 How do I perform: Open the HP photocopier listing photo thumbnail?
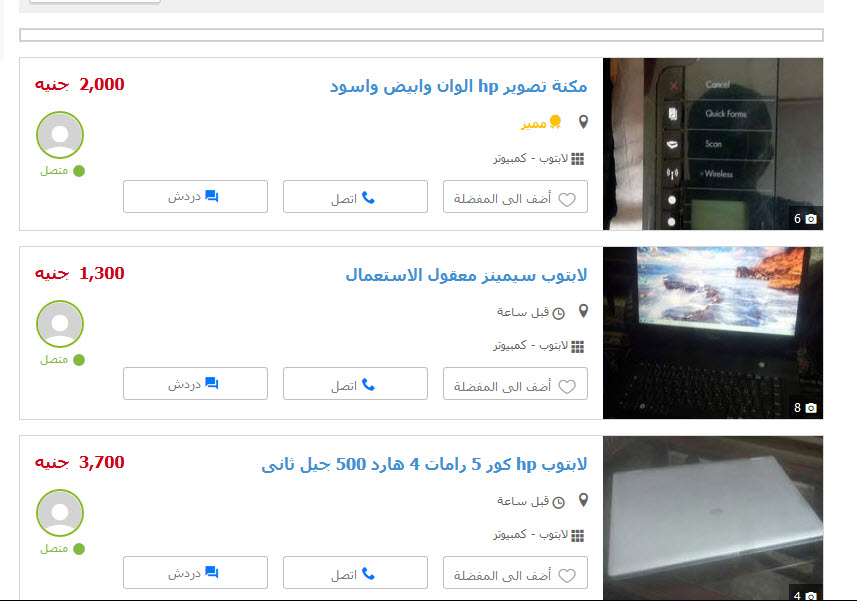(713, 144)
